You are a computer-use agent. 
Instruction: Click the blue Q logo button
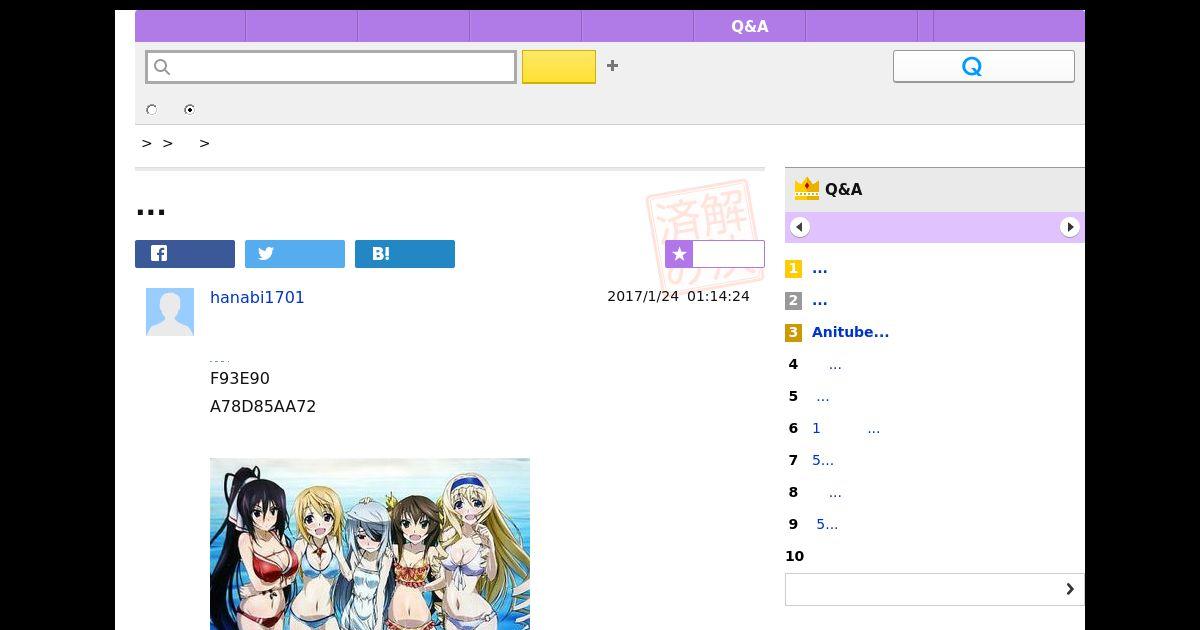[984, 66]
